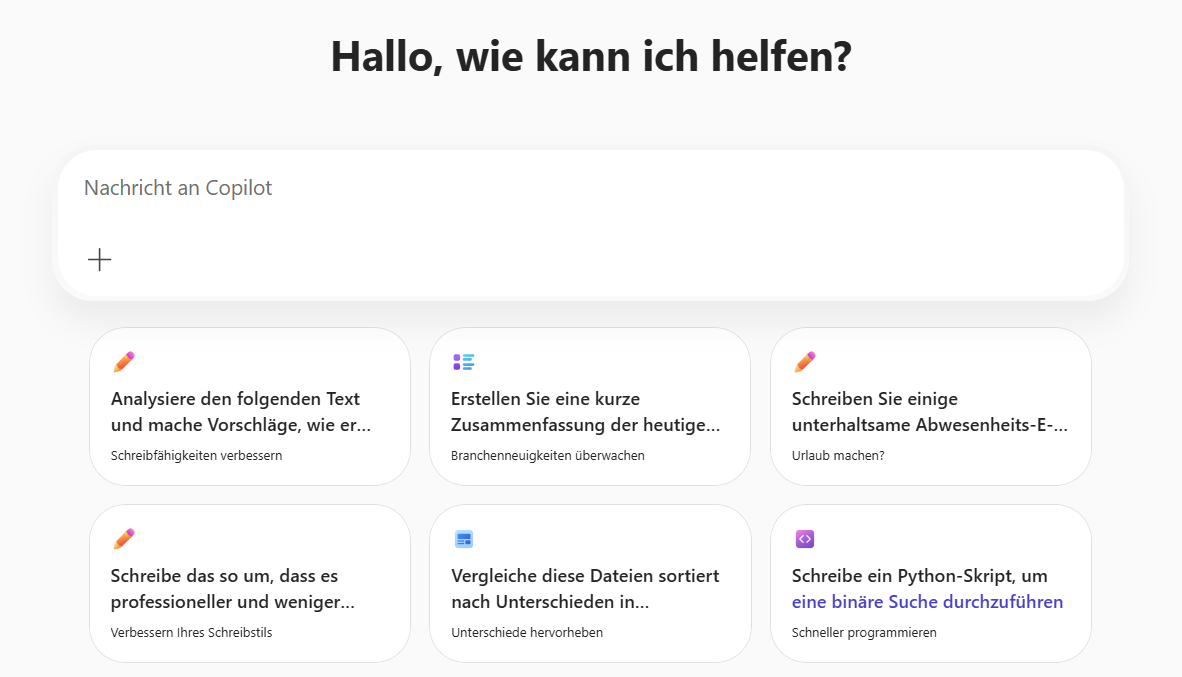Select 'Analysiere den folgenden Text' prompt title
Viewport: 1182px width, 677px height.
point(240,412)
